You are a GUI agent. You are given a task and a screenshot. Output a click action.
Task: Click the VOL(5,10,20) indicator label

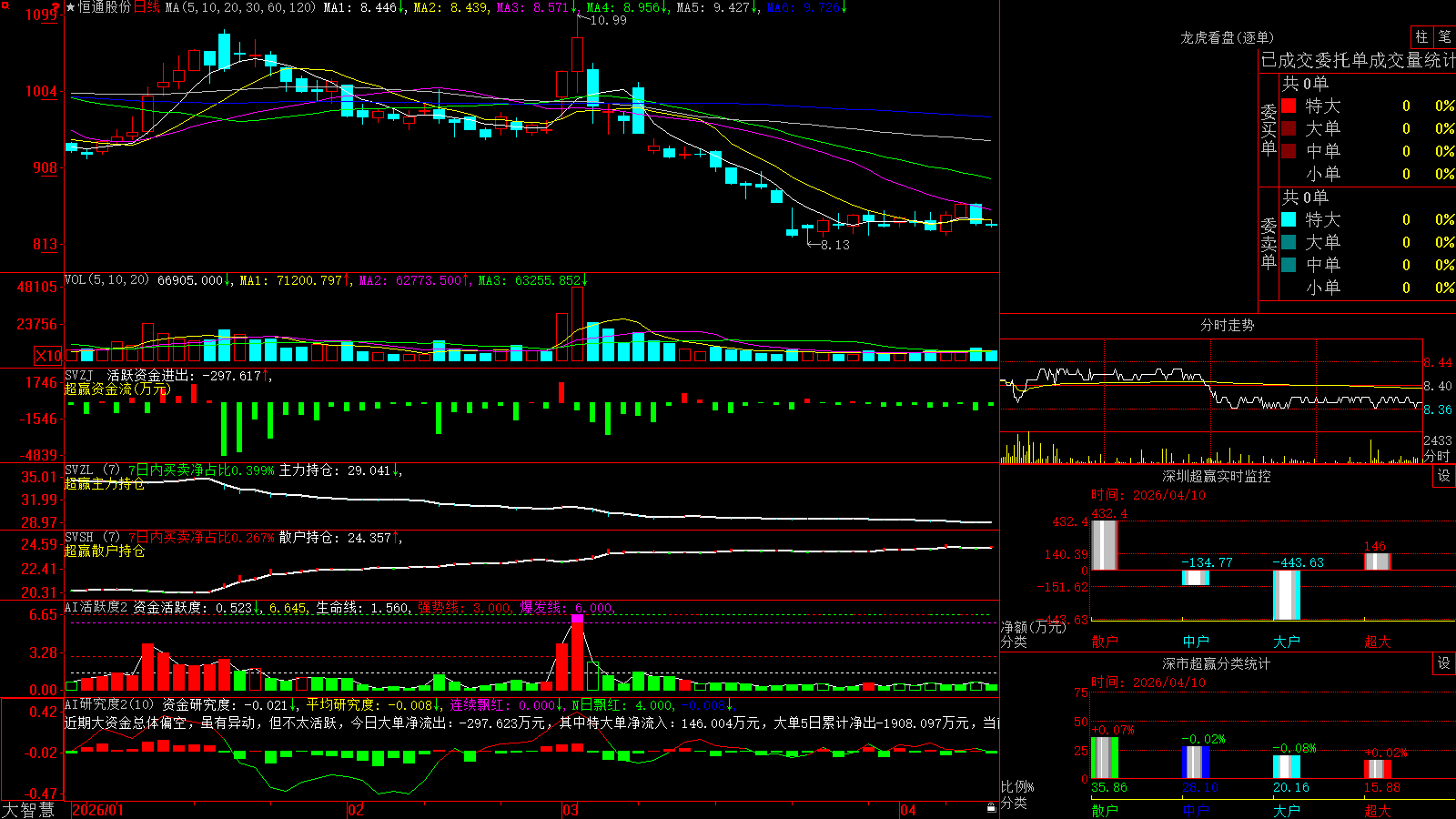point(106,280)
